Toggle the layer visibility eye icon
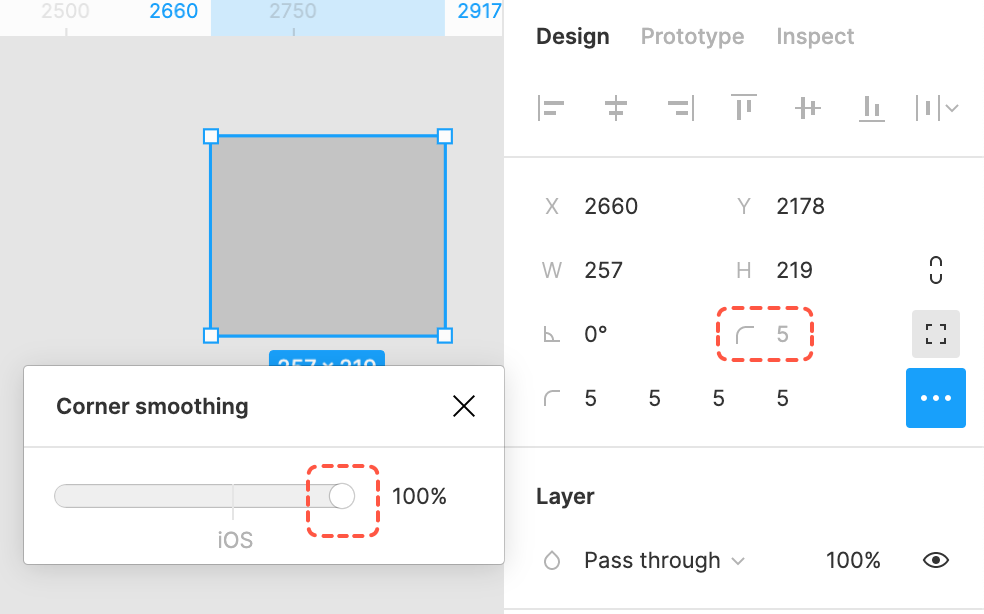The width and height of the screenshot is (984, 614). (937, 560)
